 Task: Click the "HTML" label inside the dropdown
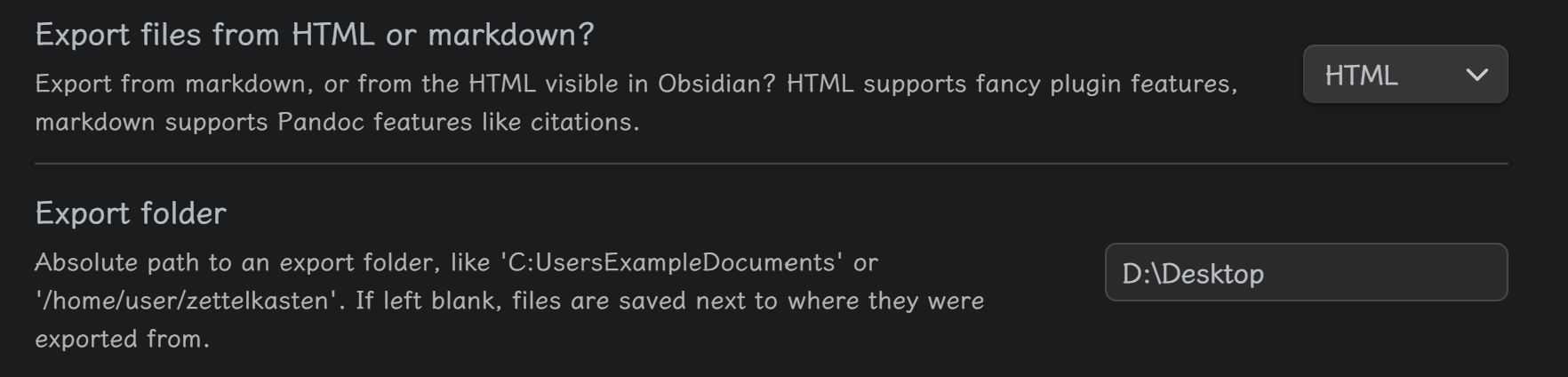tap(1361, 76)
